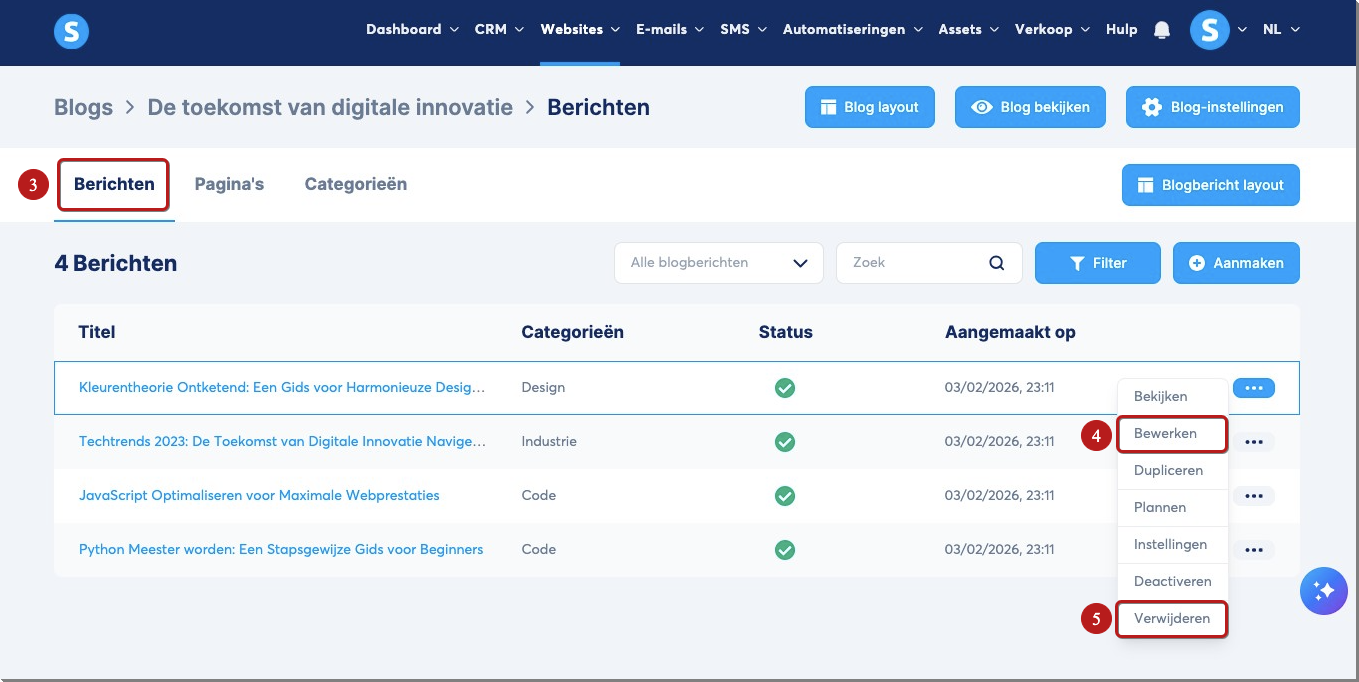The width and height of the screenshot is (1359, 682).
Task: Select Verwijderen from the context menu
Action: (1172, 619)
